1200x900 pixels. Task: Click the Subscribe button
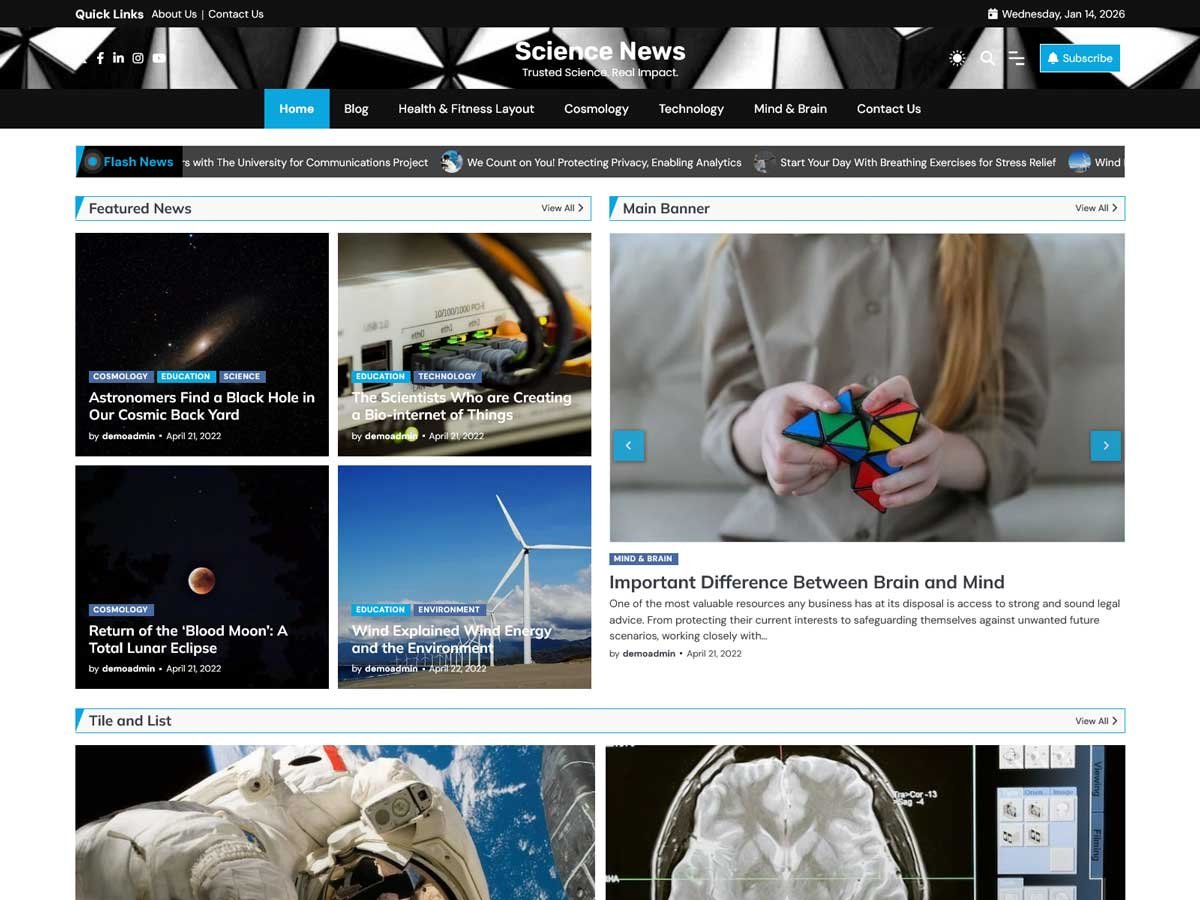1079,58
